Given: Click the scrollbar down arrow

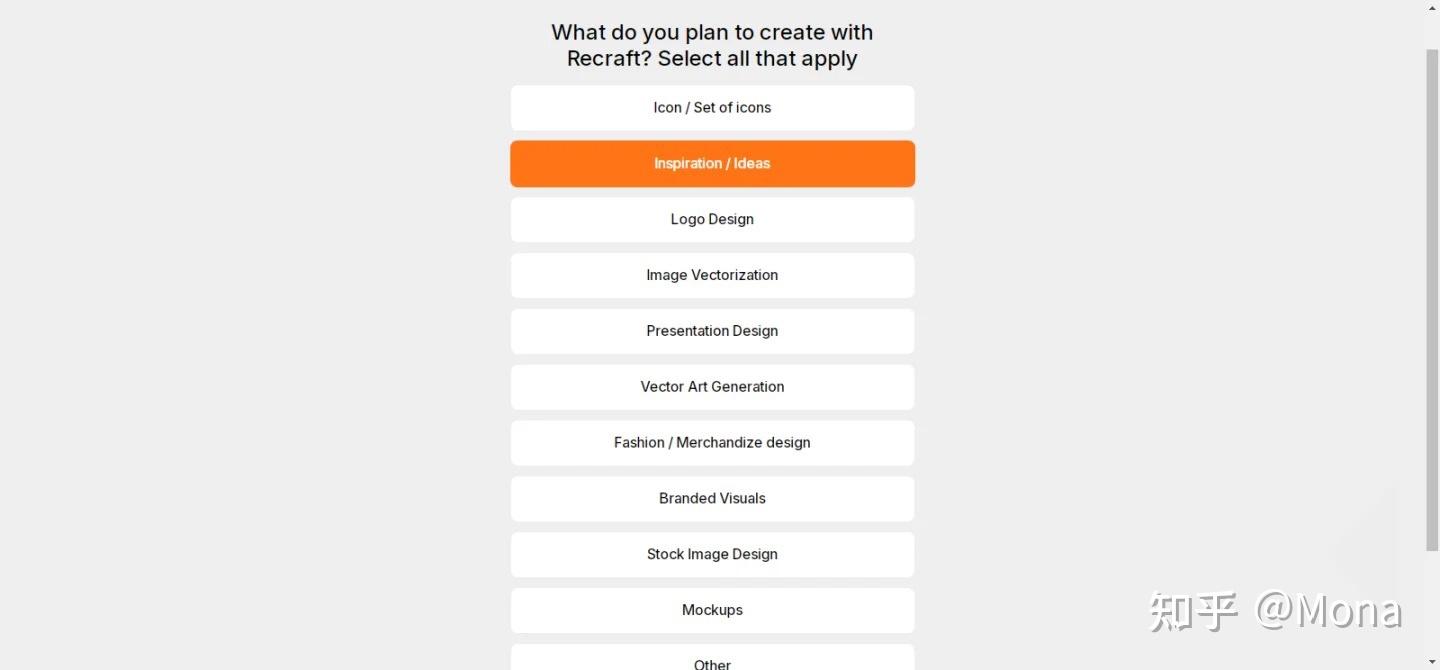Looking at the screenshot, I should 1432,662.
